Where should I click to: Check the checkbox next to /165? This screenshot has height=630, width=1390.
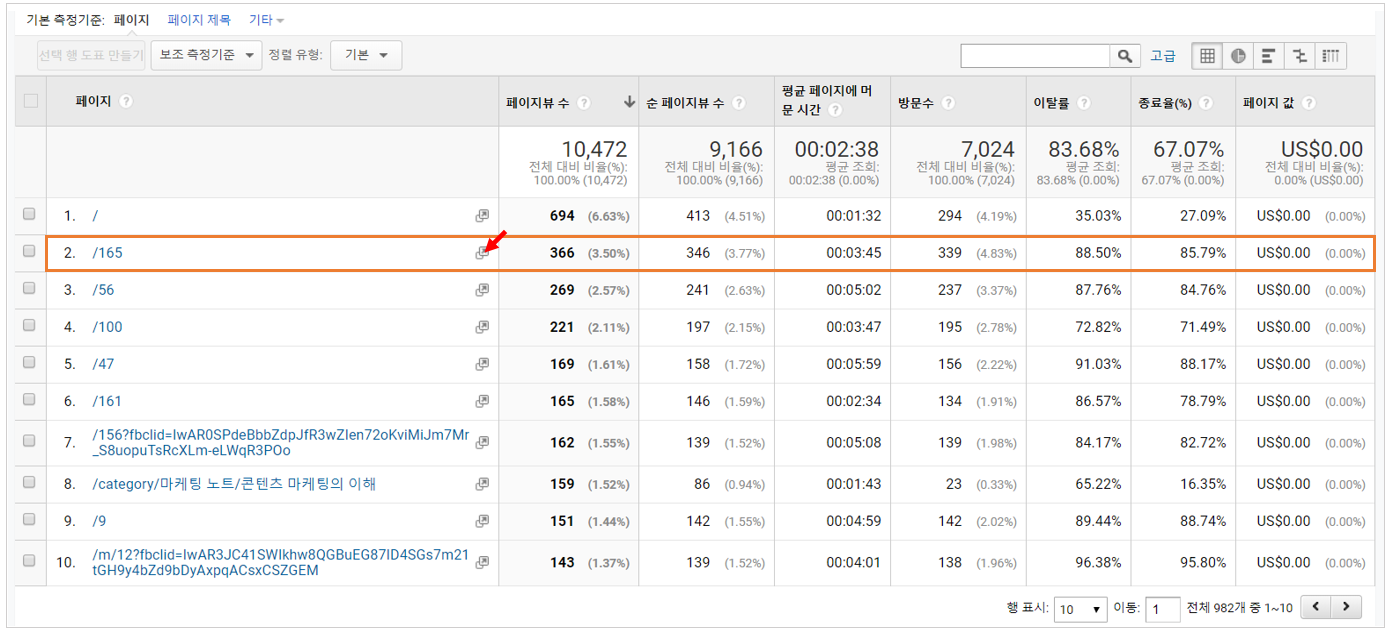point(29,253)
